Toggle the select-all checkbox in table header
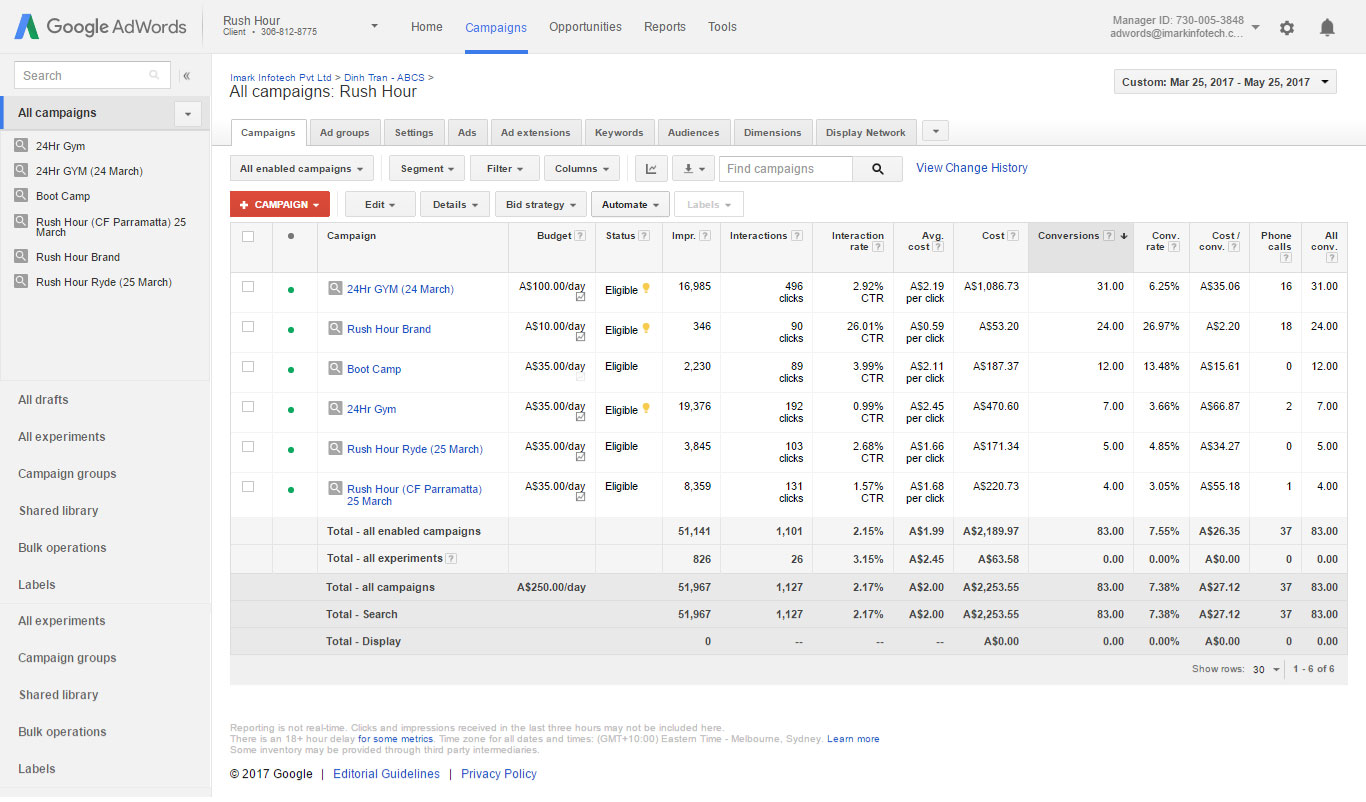1366x802 pixels. coord(248,237)
